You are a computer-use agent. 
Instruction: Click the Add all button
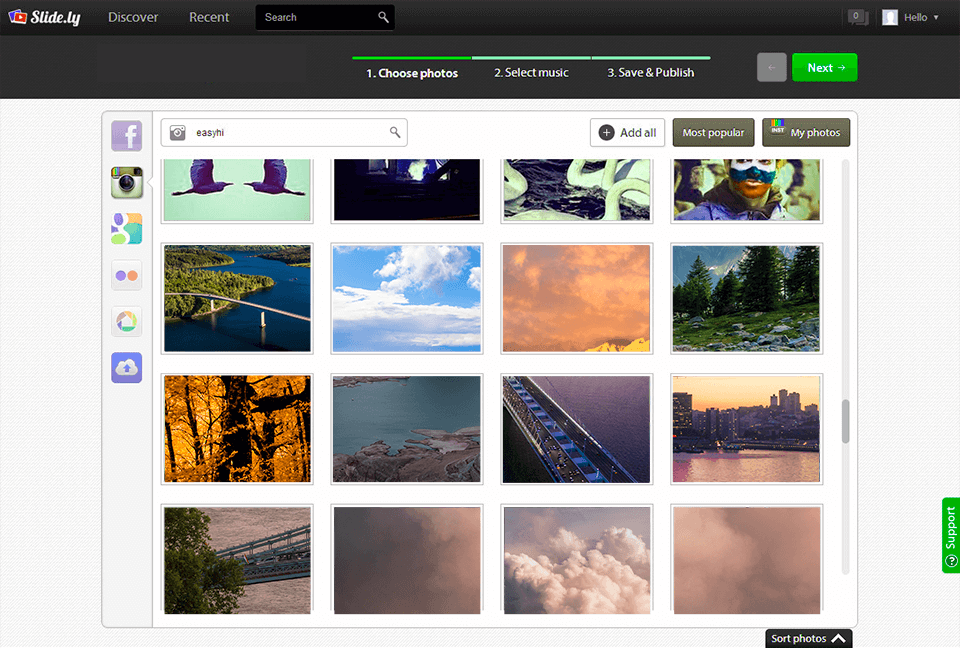[x=627, y=132]
